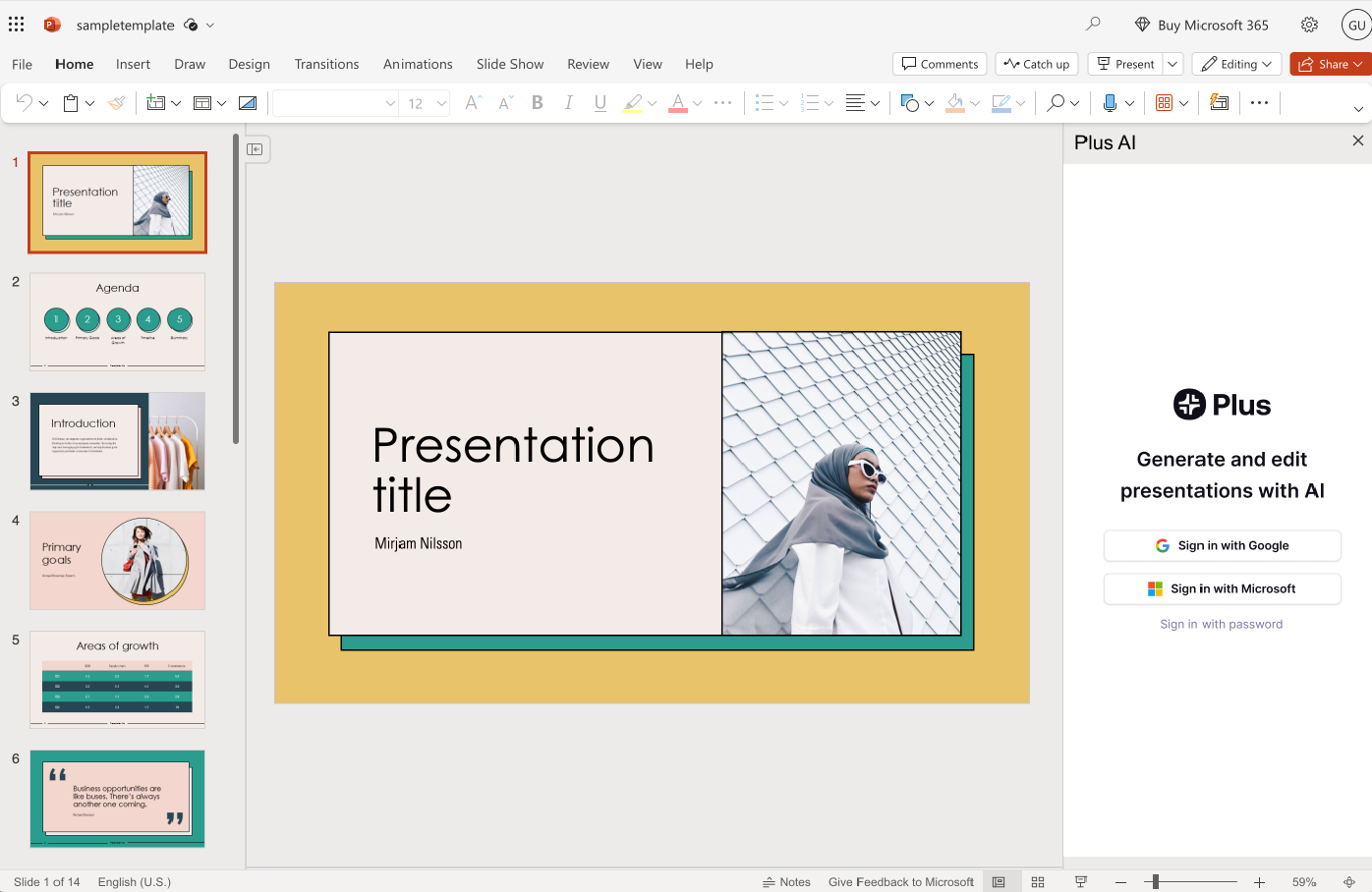The width and height of the screenshot is (1372, 892).
Task: Start Dictation
Action: point(1112,102)
